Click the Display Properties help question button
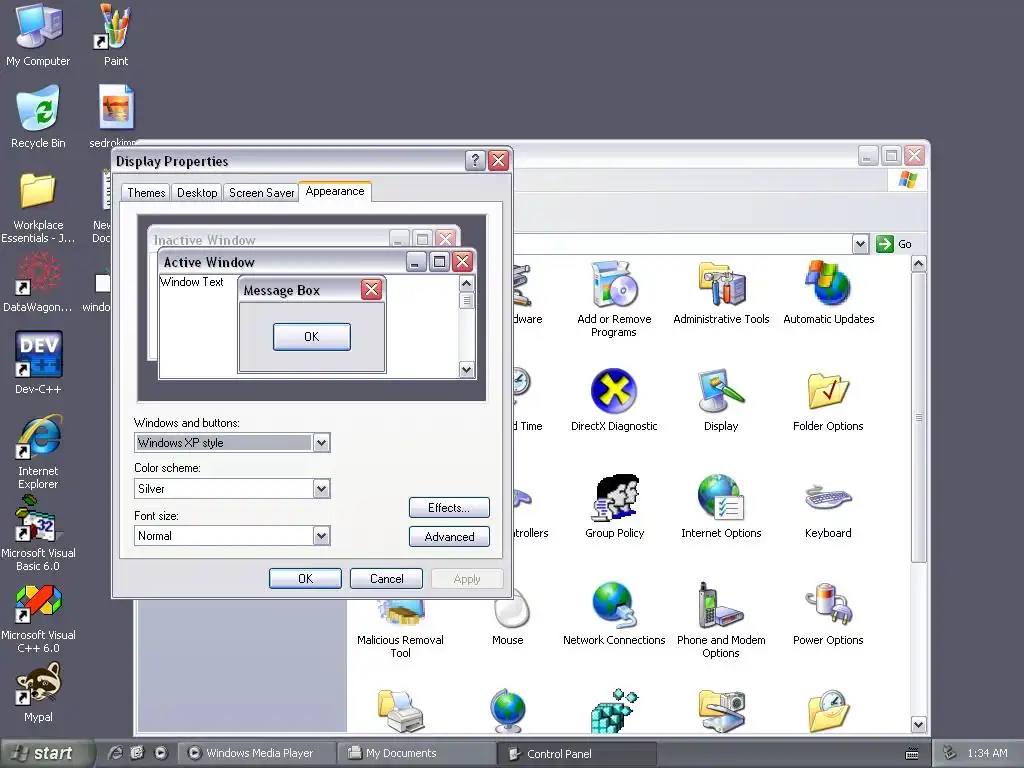 (x=475, y=161)
